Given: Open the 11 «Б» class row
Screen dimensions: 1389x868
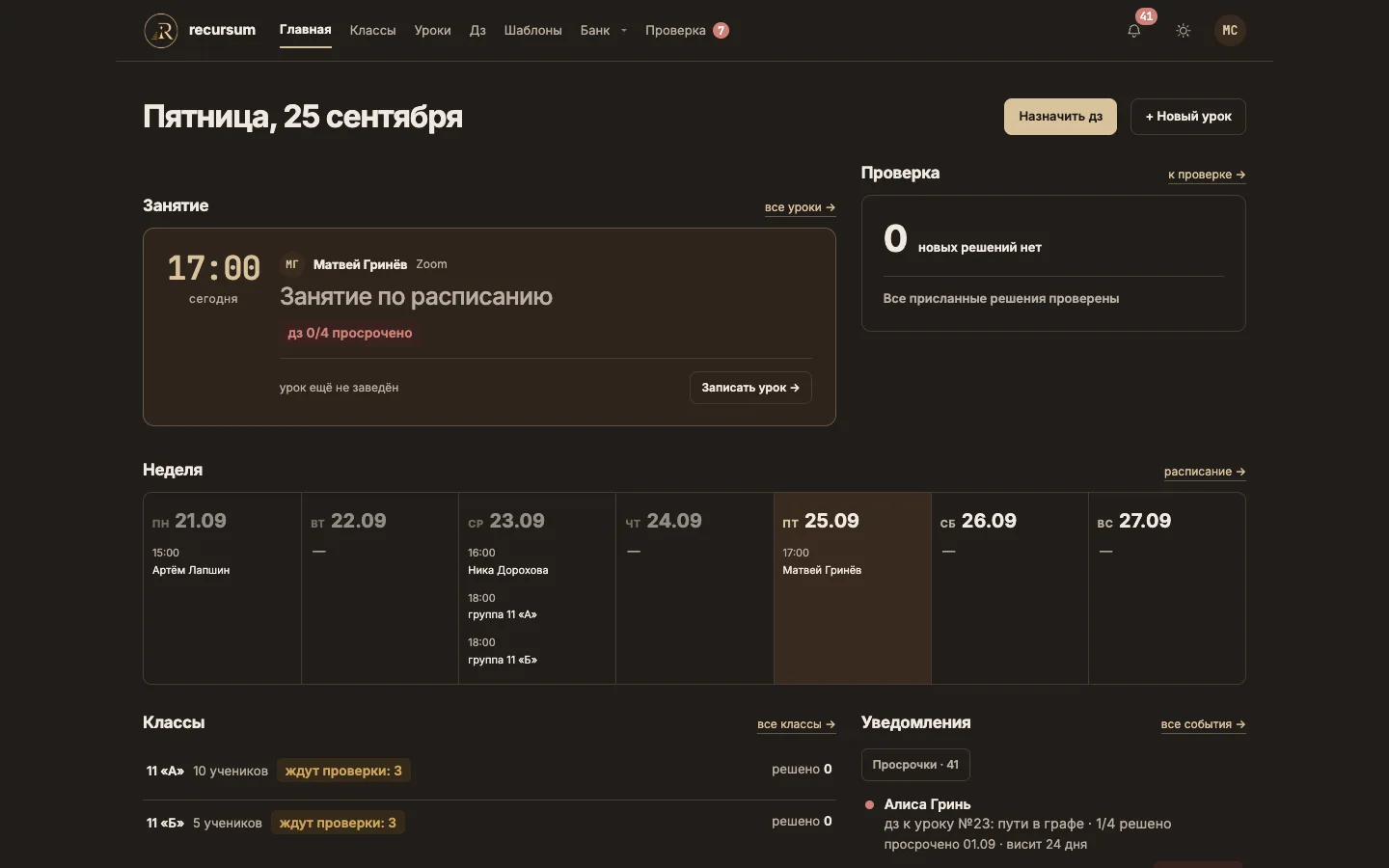Looking at the screenshot, I should point(489,823).
